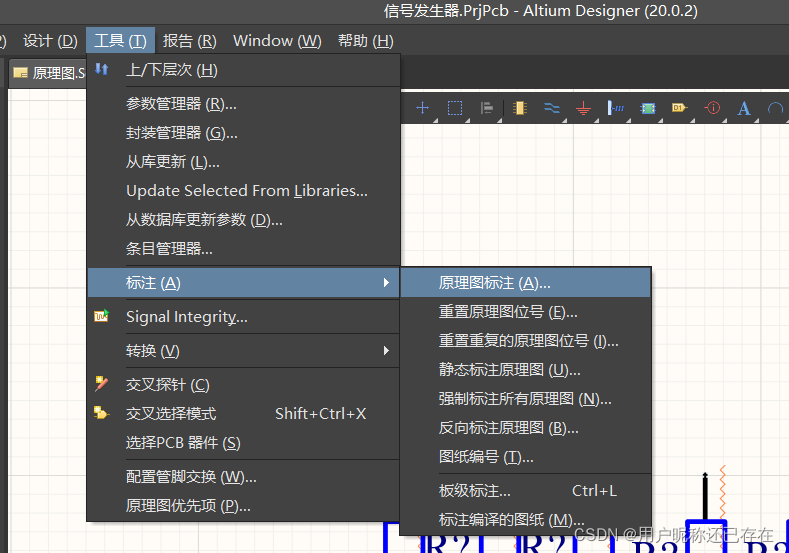Choose 上/下层次 (H) menu entry
The width and height of the screenshot is (789, 553).
[244, 70]
